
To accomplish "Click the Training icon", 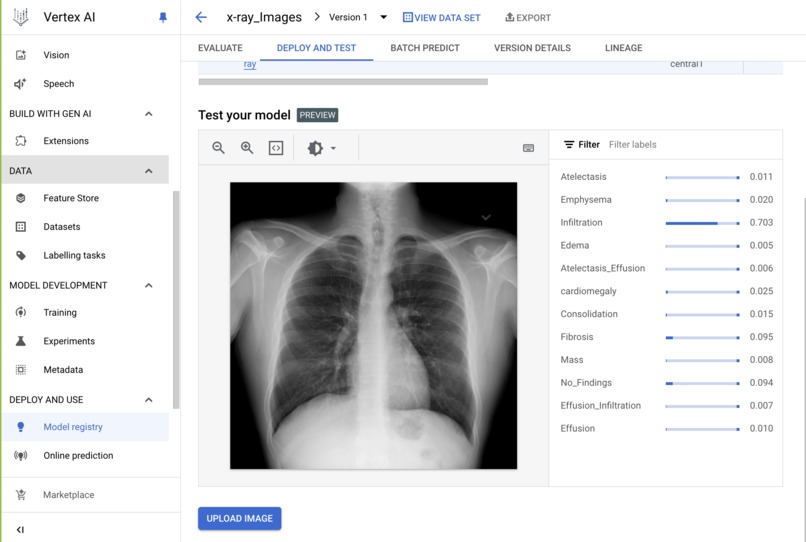I will (x=21, y=312).
